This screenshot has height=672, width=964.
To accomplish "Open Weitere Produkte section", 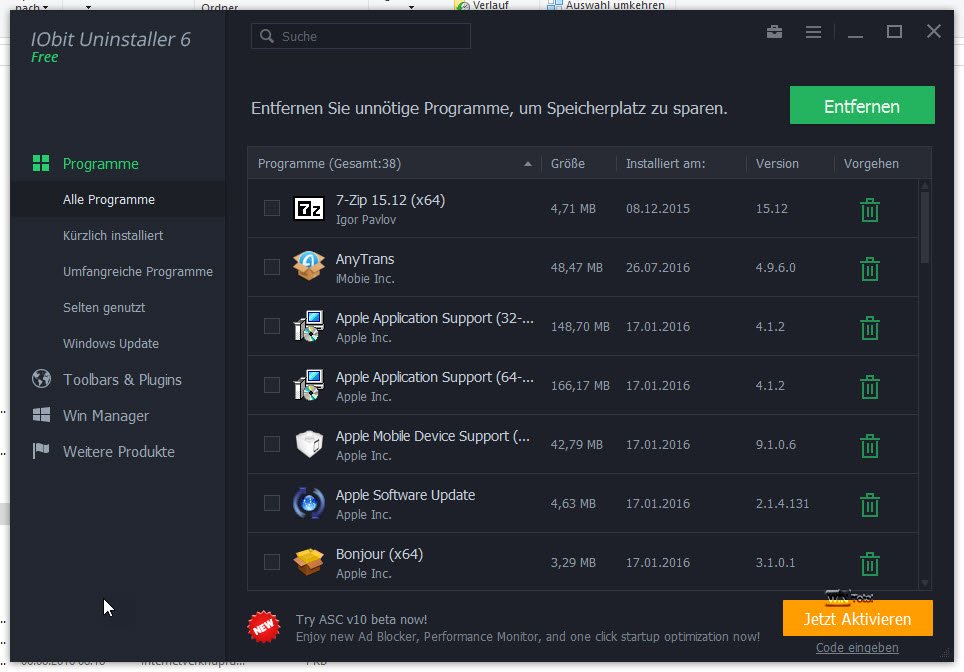I will point(119,451).
